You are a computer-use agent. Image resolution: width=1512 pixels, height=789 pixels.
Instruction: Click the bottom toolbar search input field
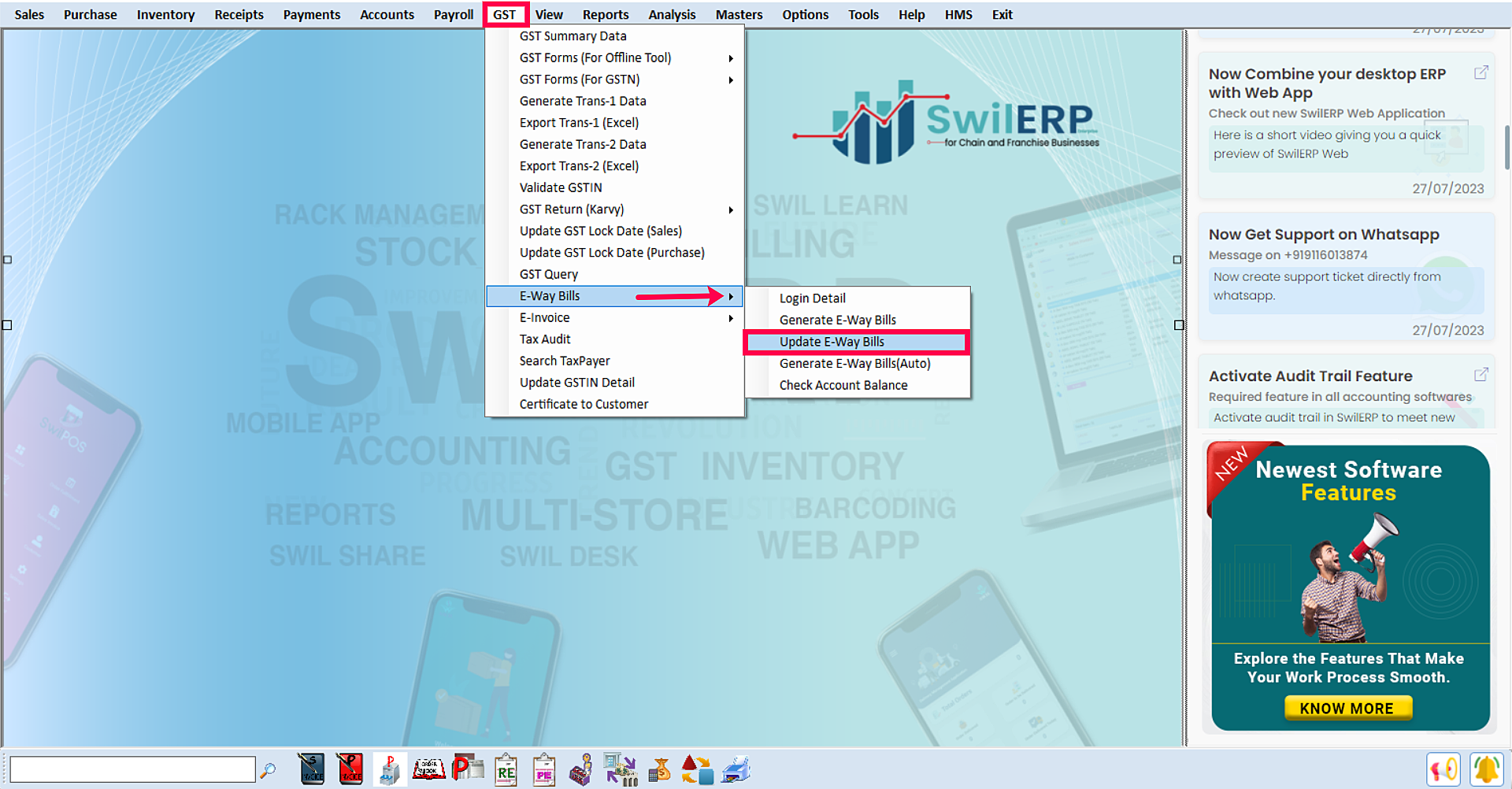coord(132,769)
